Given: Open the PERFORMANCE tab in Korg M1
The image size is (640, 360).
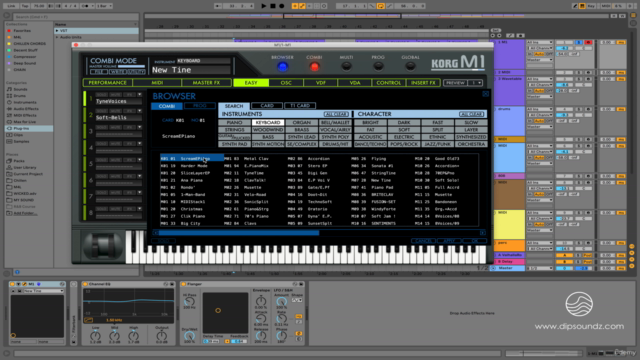Looking at the screenshot, I should (x=108, y=82).
